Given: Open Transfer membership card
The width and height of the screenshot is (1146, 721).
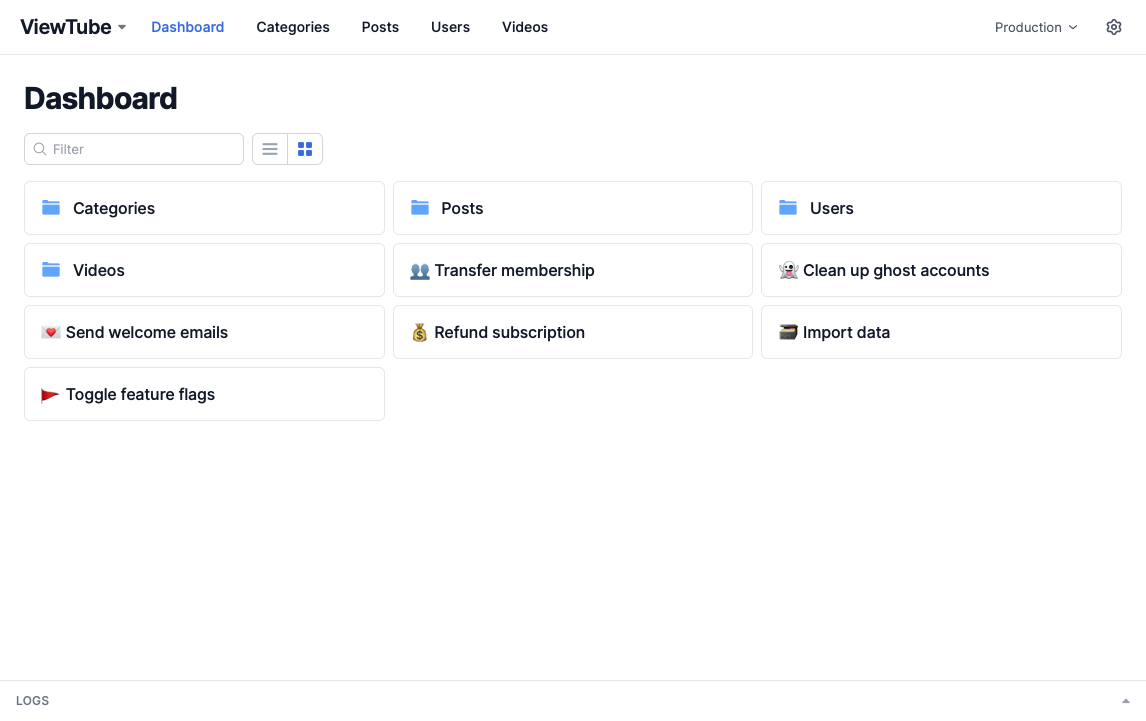Looking at the screenshot, I should pos(572,270).
